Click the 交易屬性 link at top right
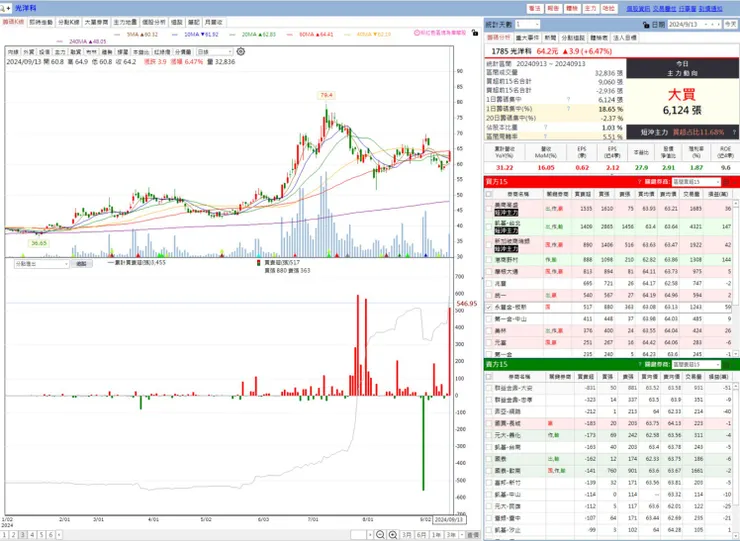Image resolution: width=740 pixels, height=541 pixels. pyautogui.click(x=664, y=8)
